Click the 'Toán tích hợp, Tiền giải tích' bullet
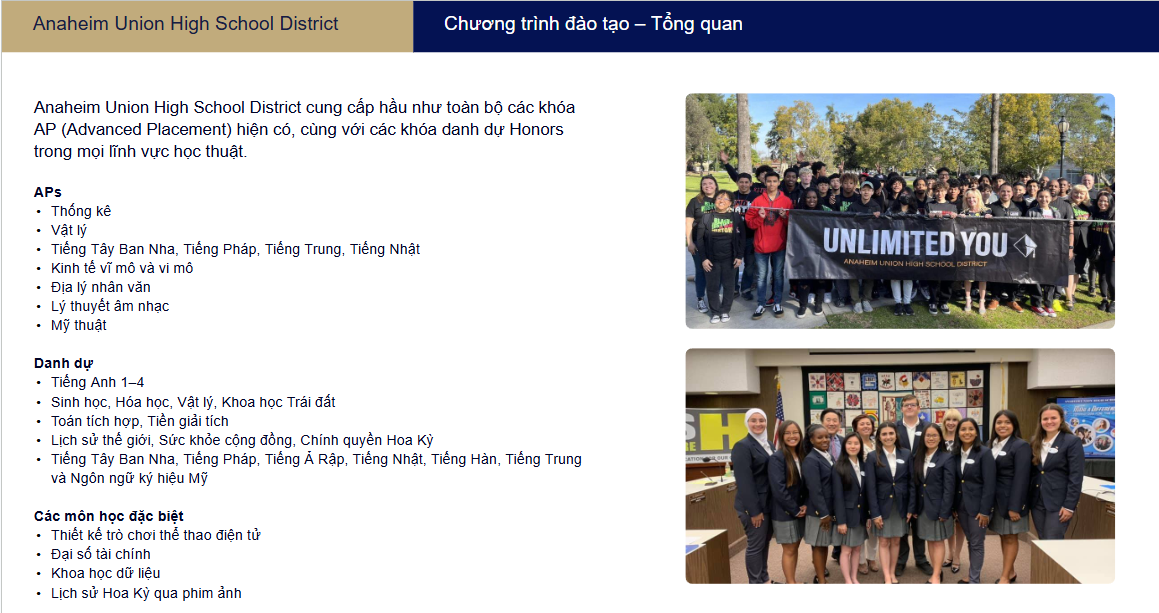The image size is (1159, 613). pos(139,421)
